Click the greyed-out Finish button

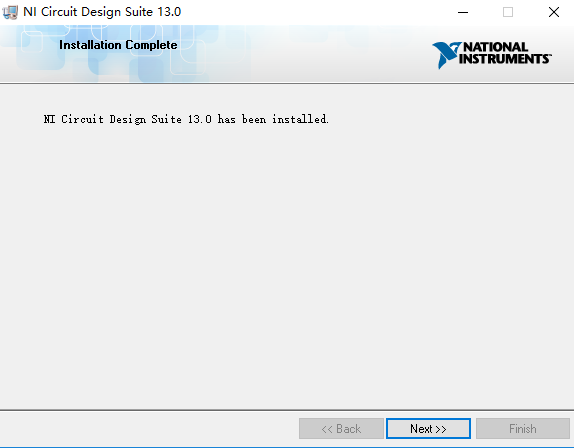point(523,429)
